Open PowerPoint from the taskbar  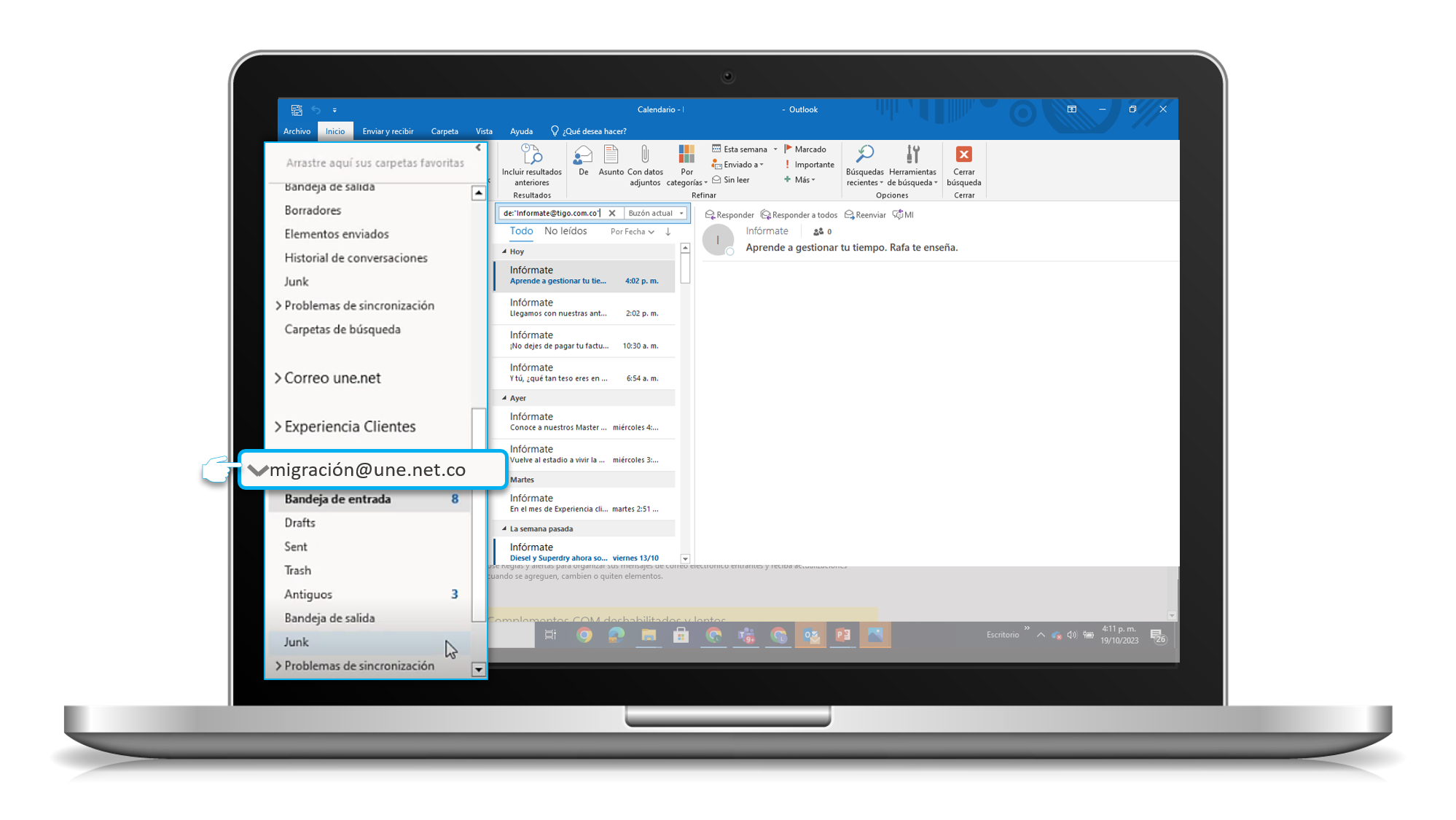pyautogui.click(x=842, y=635)
